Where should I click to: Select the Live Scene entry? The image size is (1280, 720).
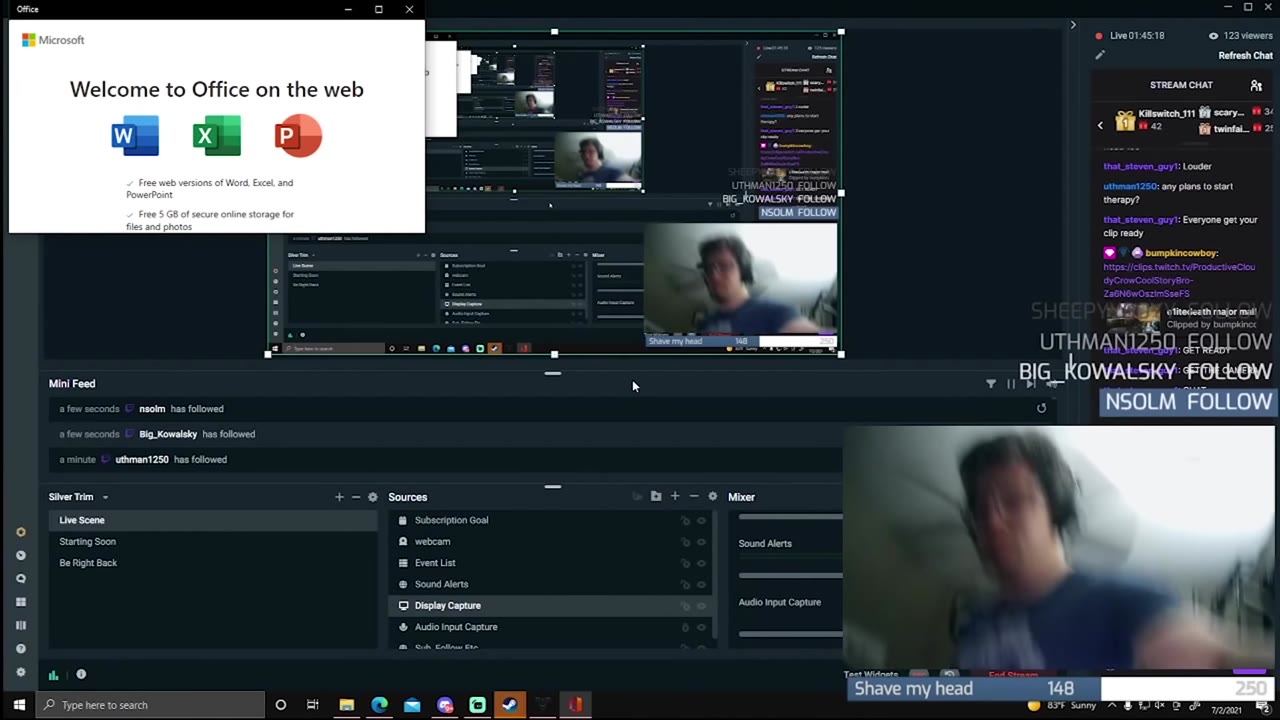(x=213, y=520)
